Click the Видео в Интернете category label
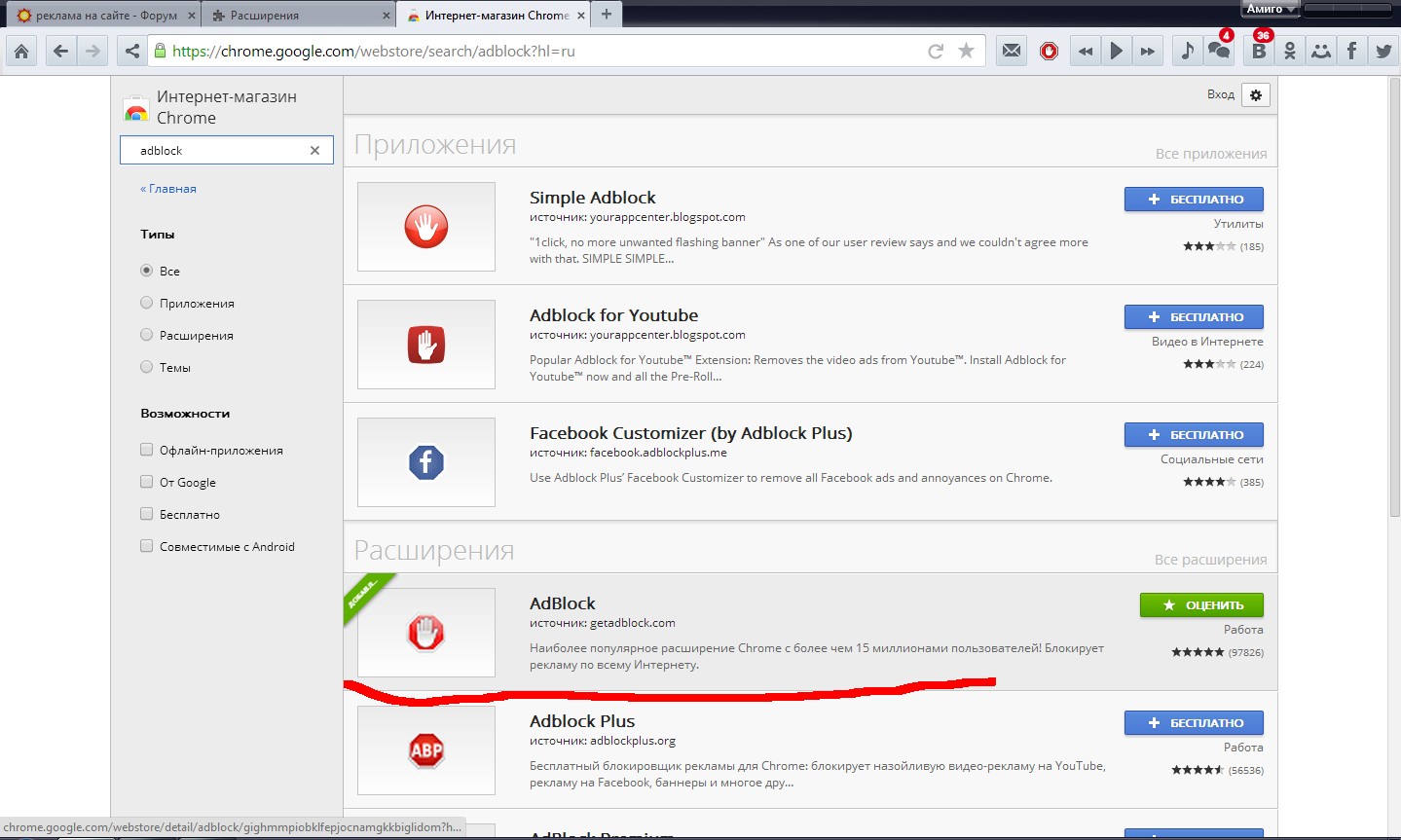1401x840 pixels. [1207, 342]
